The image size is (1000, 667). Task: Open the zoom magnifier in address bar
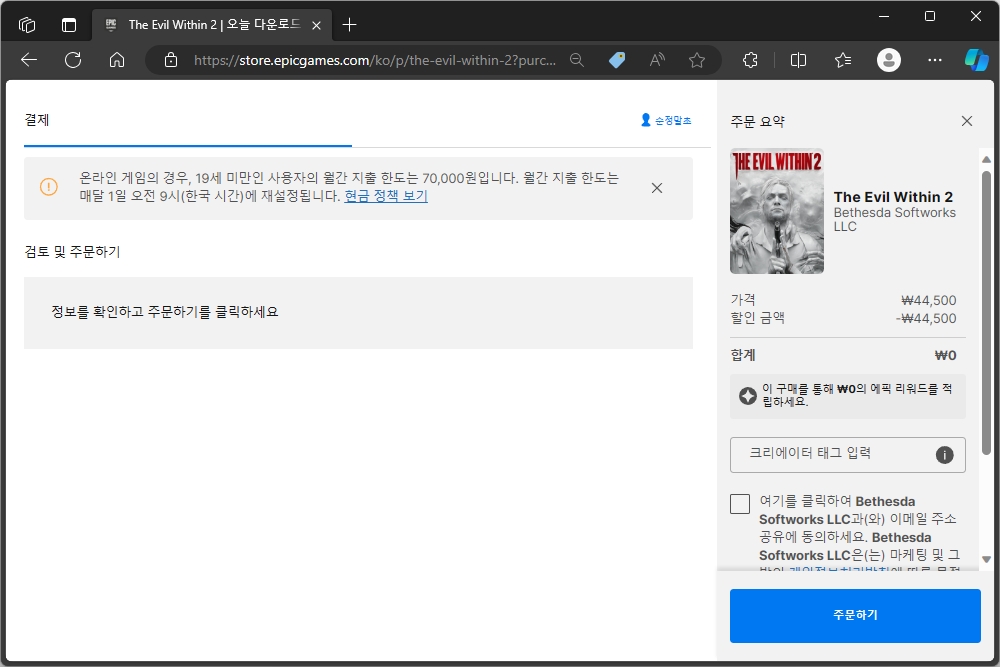pos(577,61)
